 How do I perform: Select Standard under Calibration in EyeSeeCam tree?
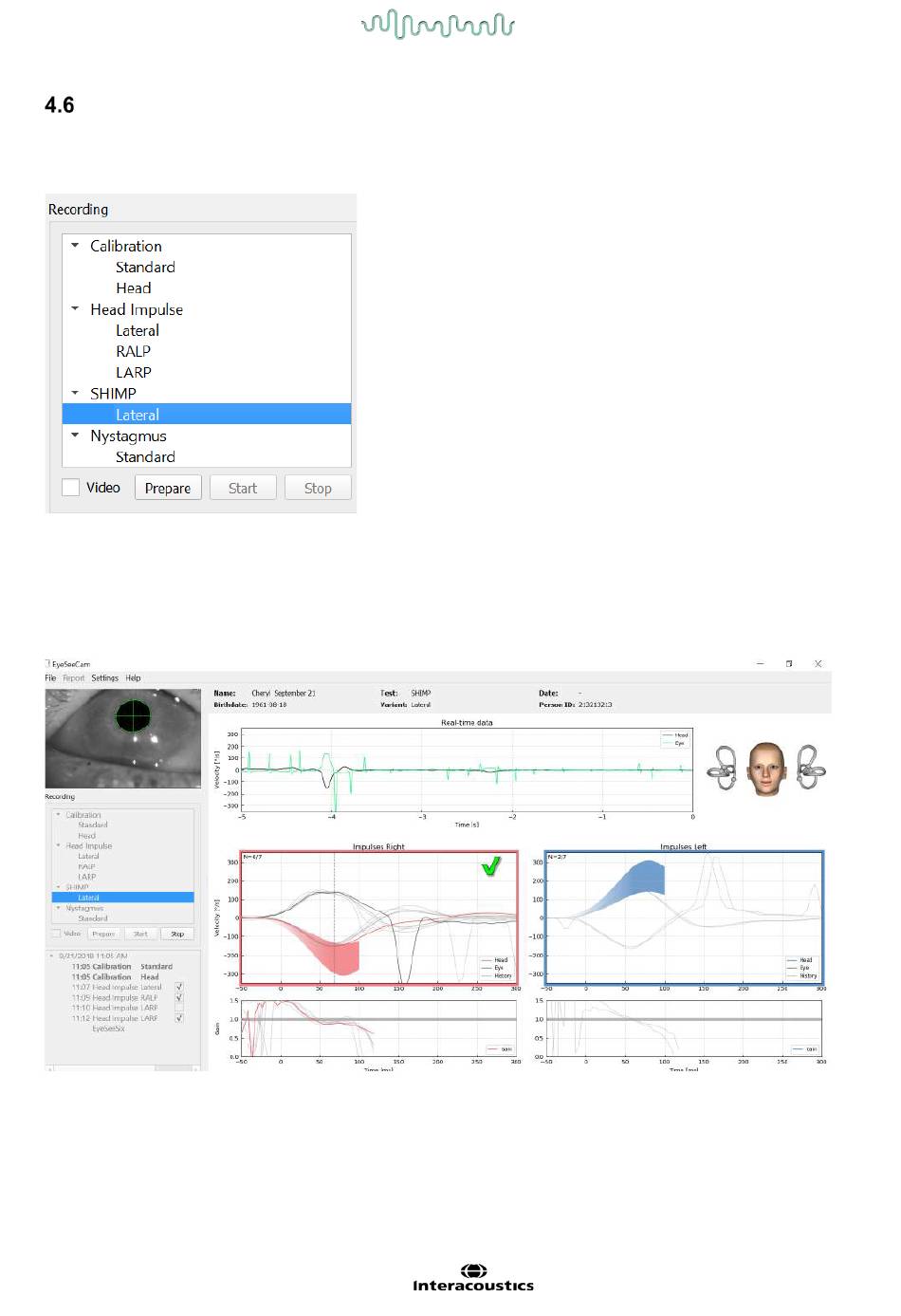pyautogui.click(x=93, y=825)
